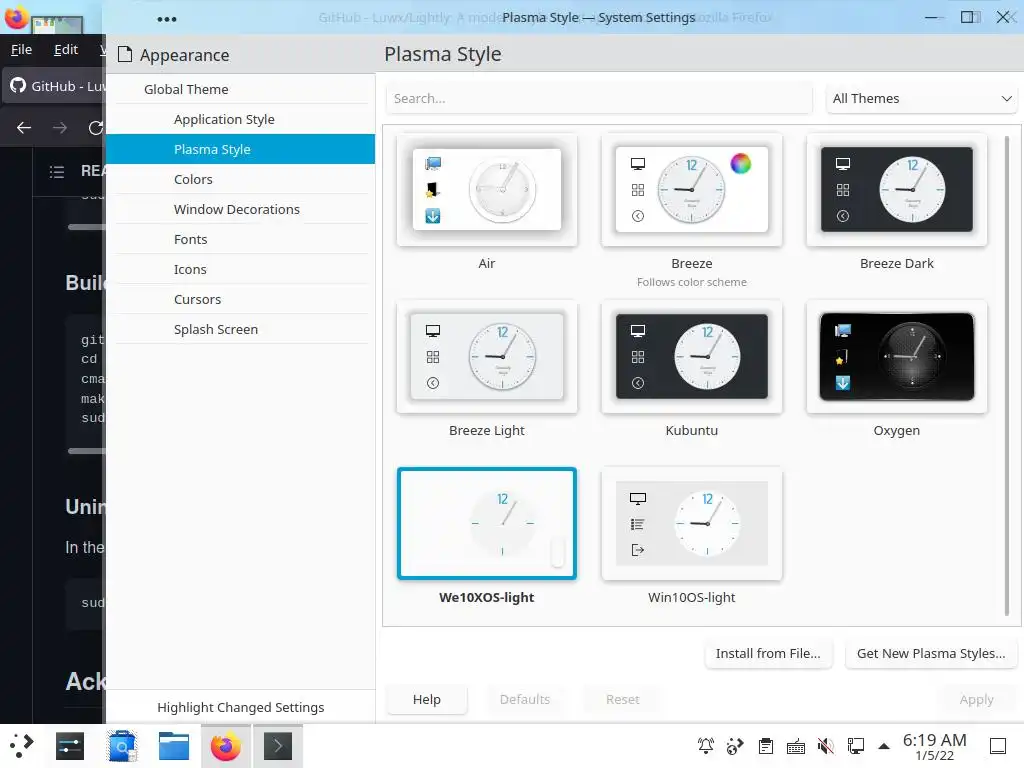This screenshot has width=1024, height=768.
Task: Click Firefox back arrow button
Action: point(24,128)
